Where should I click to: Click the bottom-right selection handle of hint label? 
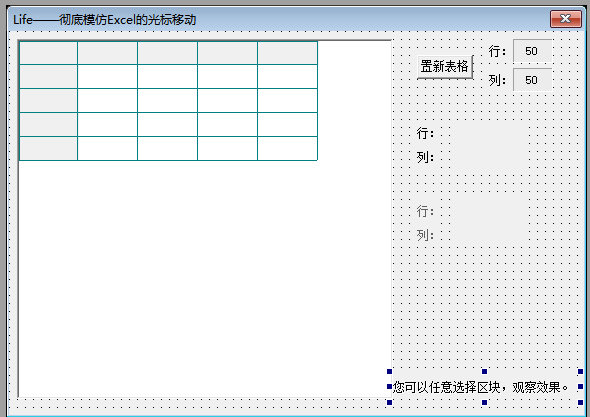click(x=580, y=402)
